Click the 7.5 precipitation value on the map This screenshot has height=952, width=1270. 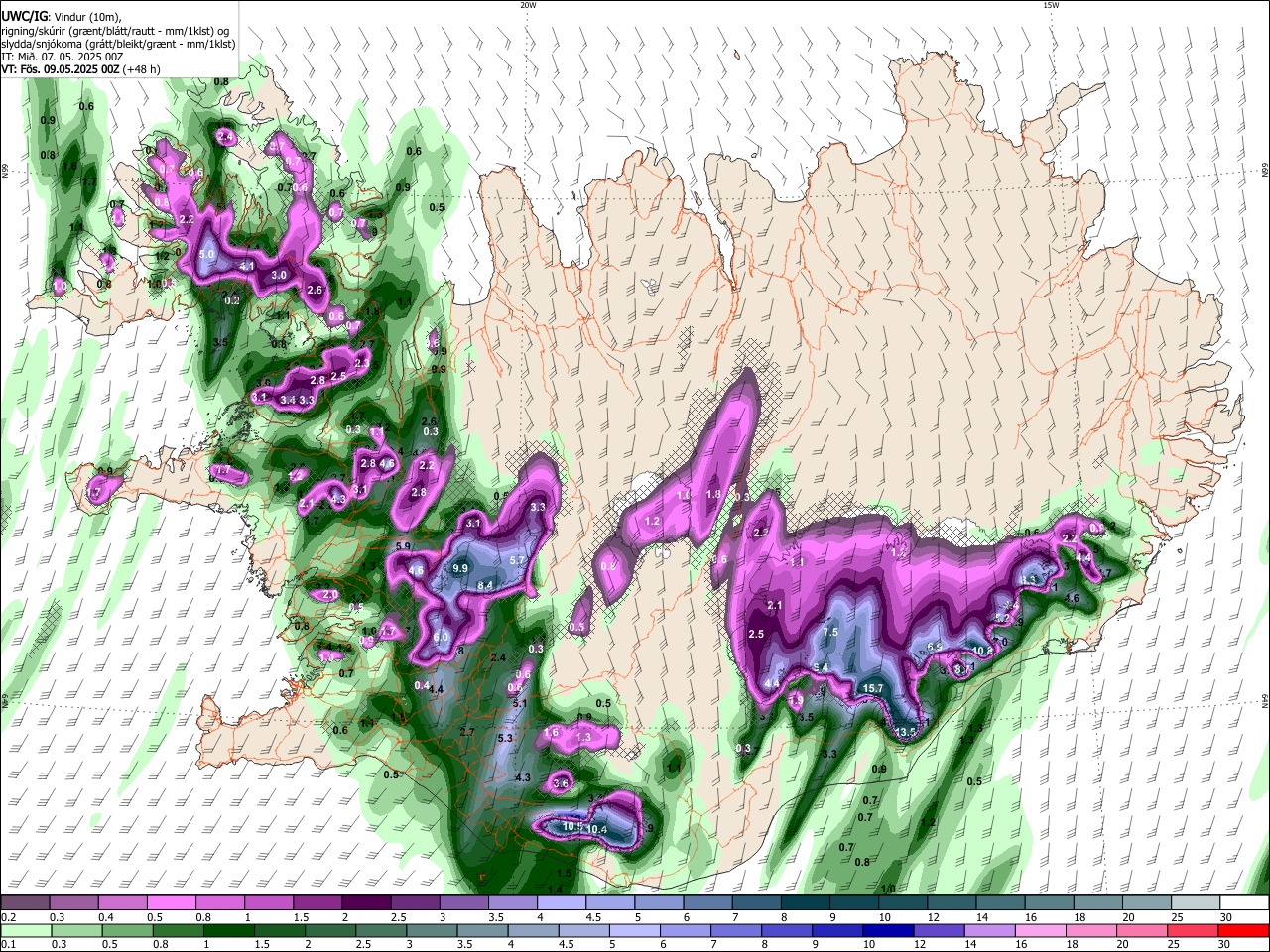pos(830,632)
